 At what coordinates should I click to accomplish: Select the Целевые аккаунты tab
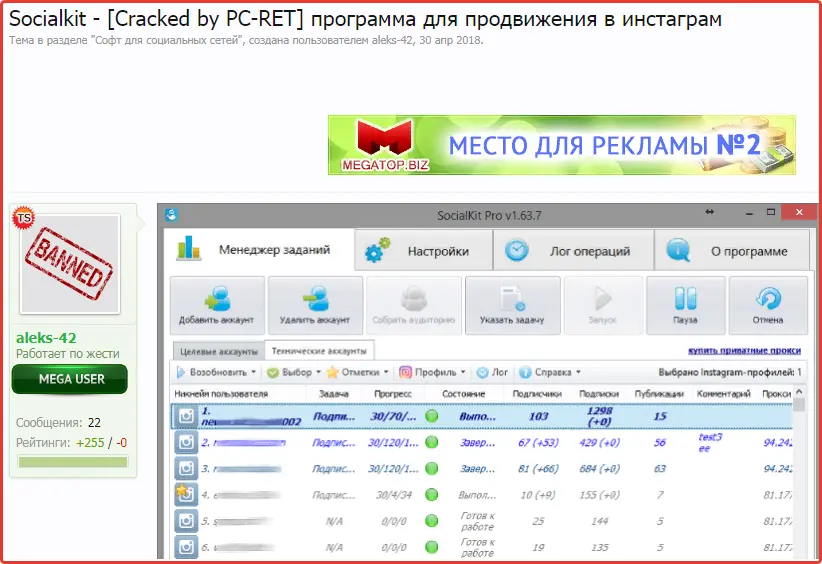[219, 351]
